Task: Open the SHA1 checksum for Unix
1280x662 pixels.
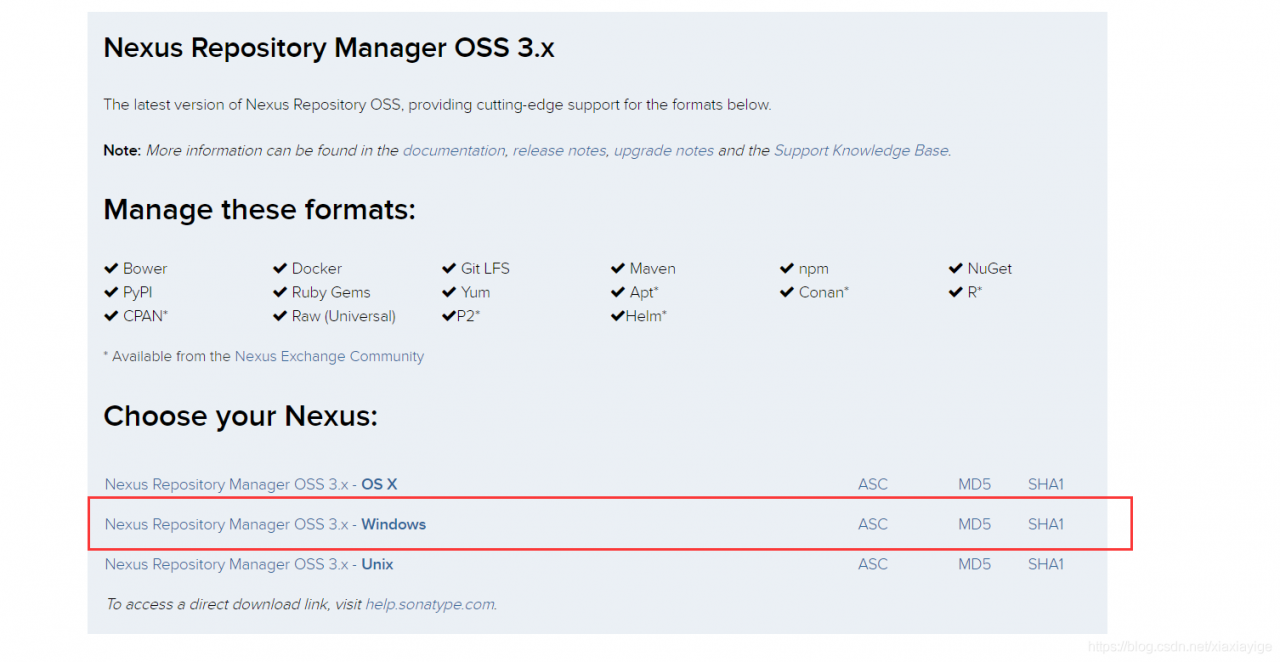Action: [1046, 564]
